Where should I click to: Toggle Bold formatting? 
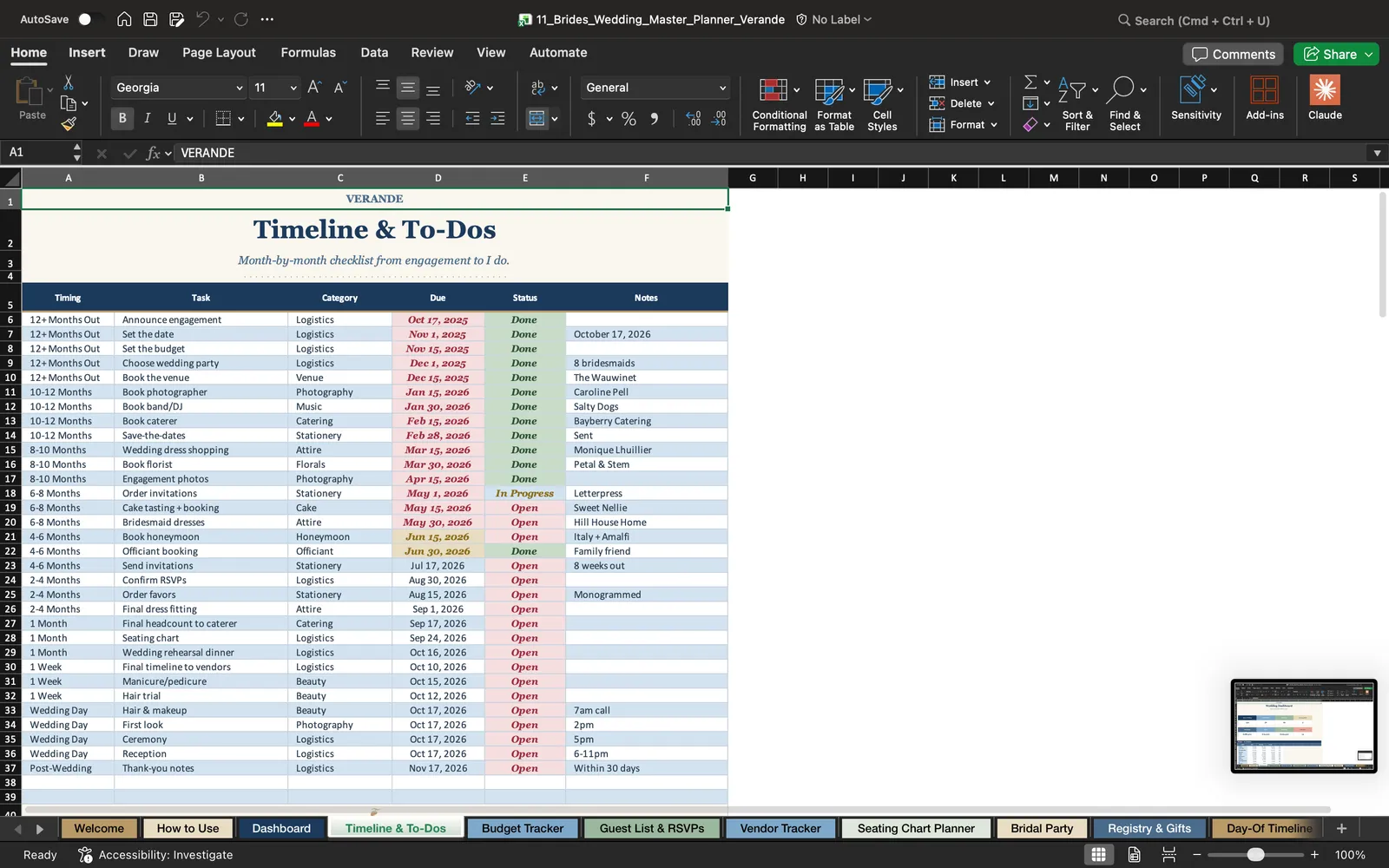coord(122,119)
